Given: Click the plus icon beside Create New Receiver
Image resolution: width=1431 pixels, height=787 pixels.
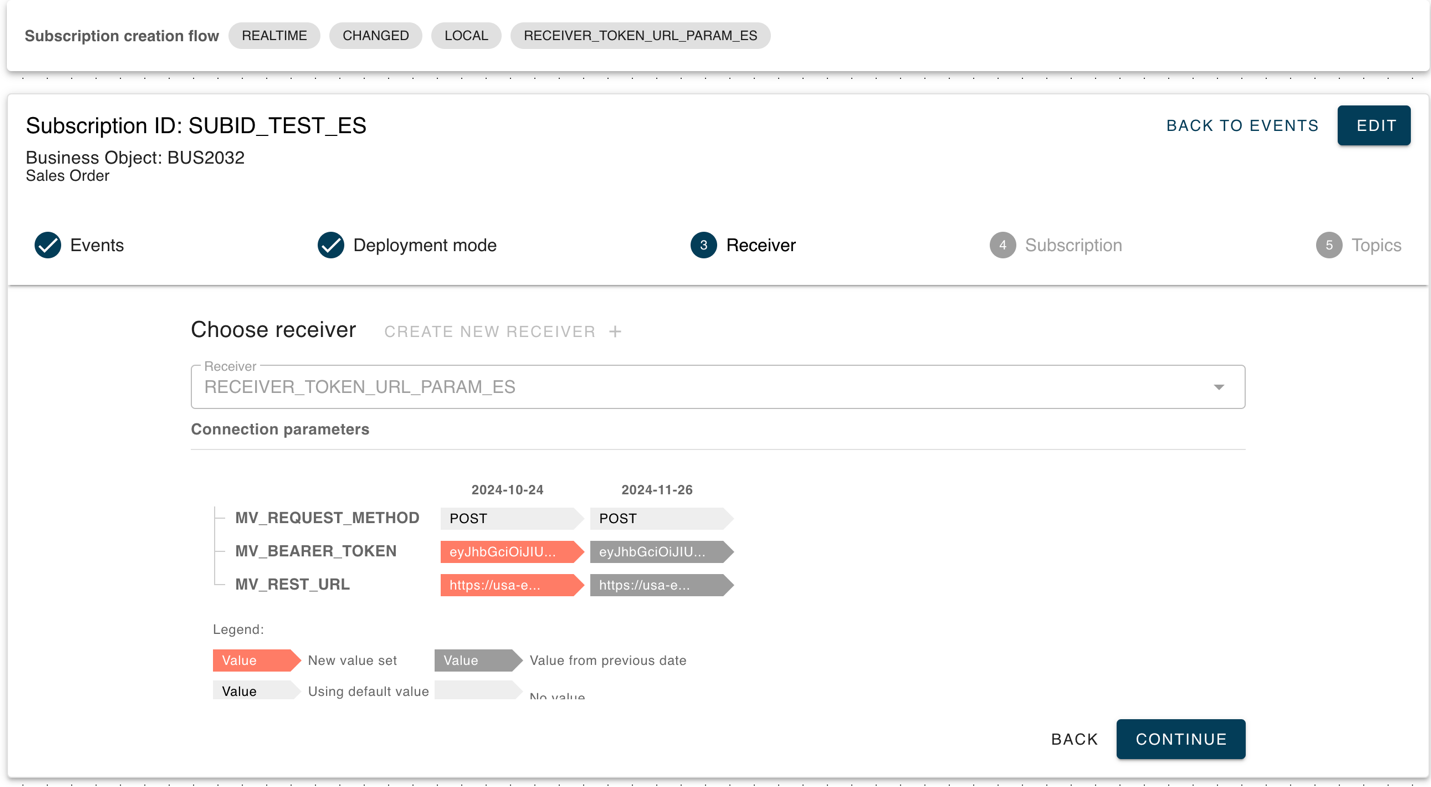Looking at the screenshot, I should [615, 332].
